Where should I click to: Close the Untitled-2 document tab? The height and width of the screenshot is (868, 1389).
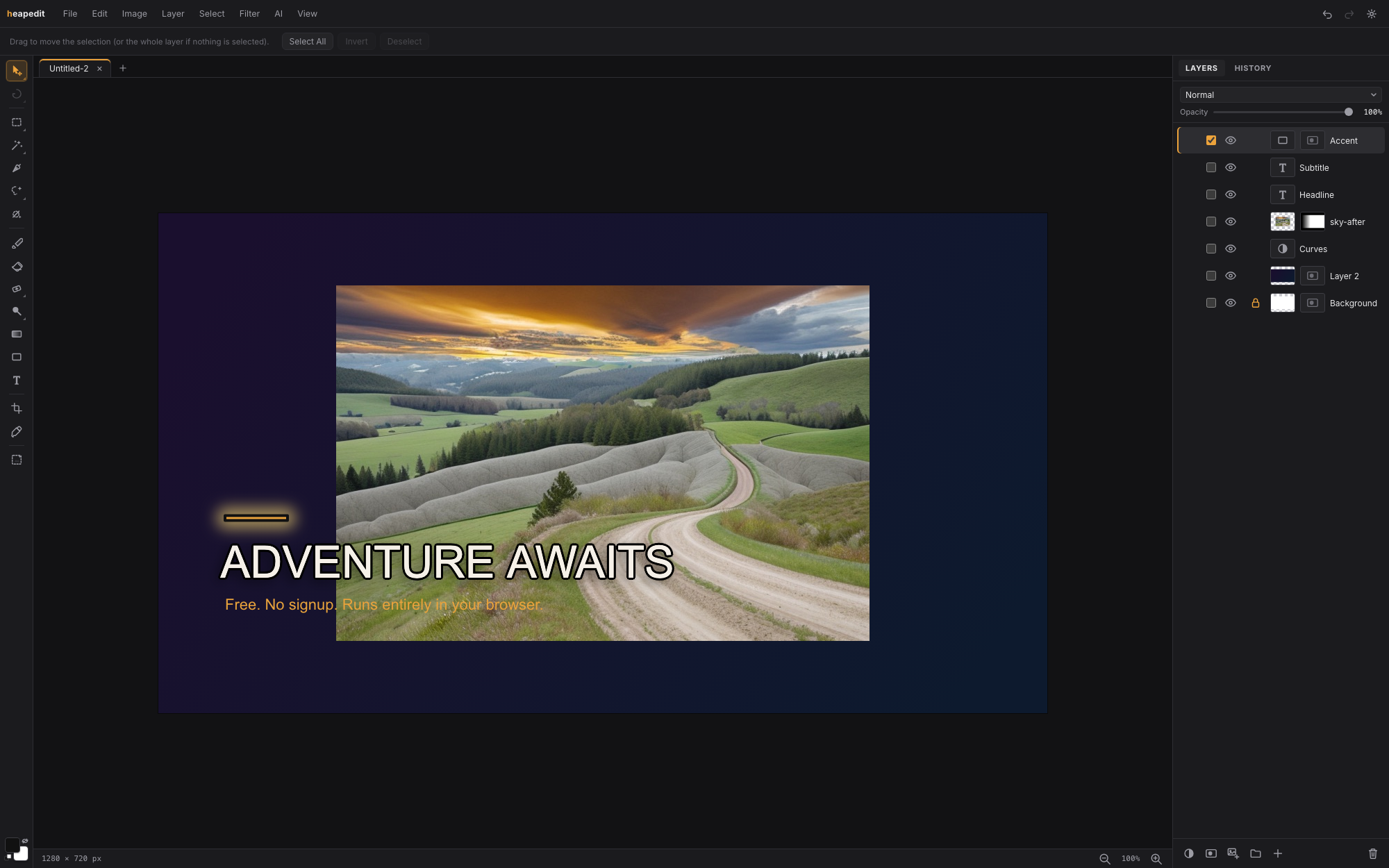pyautogui.click(x=99, y=69)
